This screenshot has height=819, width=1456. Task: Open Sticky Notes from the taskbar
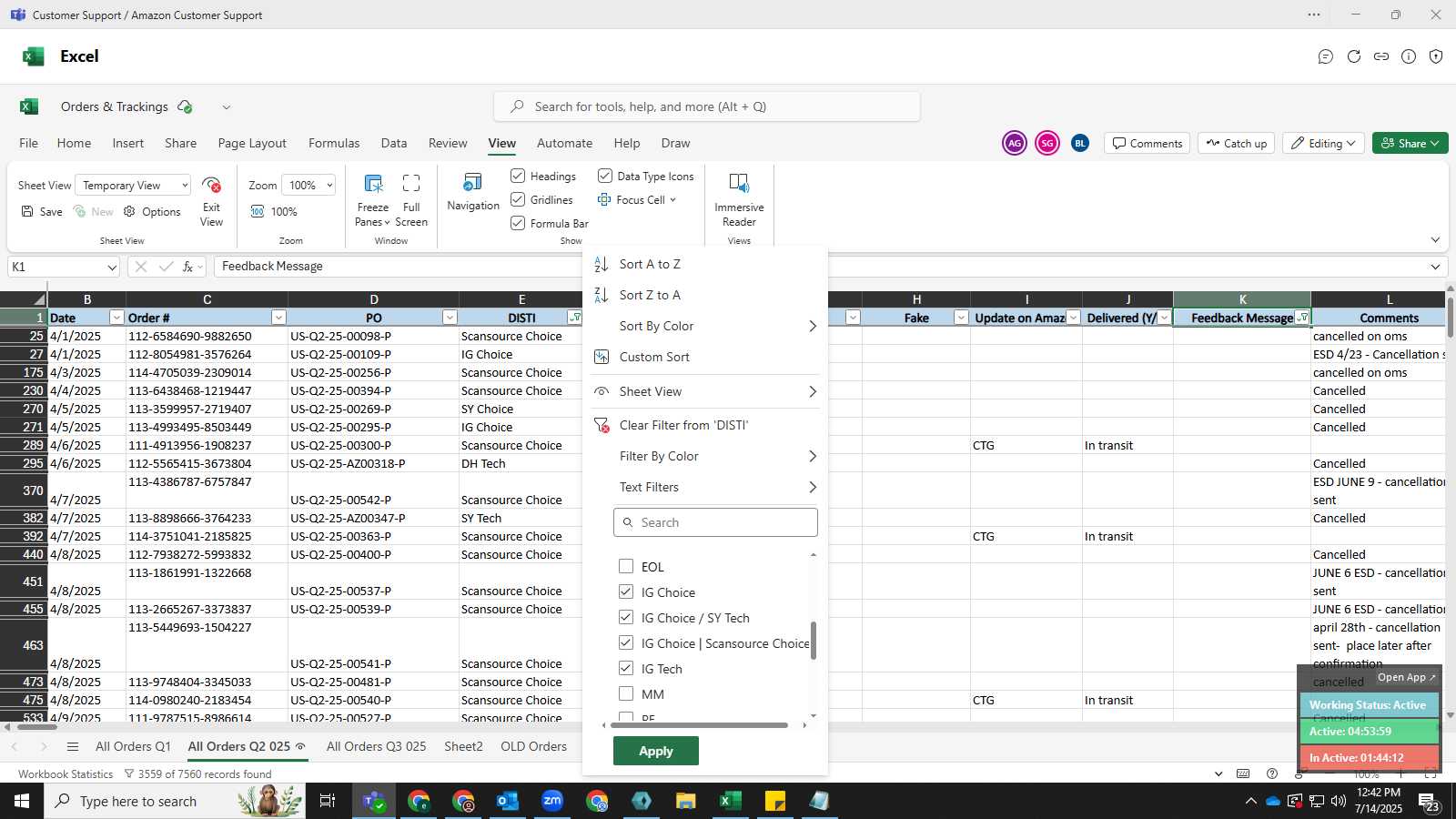pyautogui.click(x=775, y=801)
